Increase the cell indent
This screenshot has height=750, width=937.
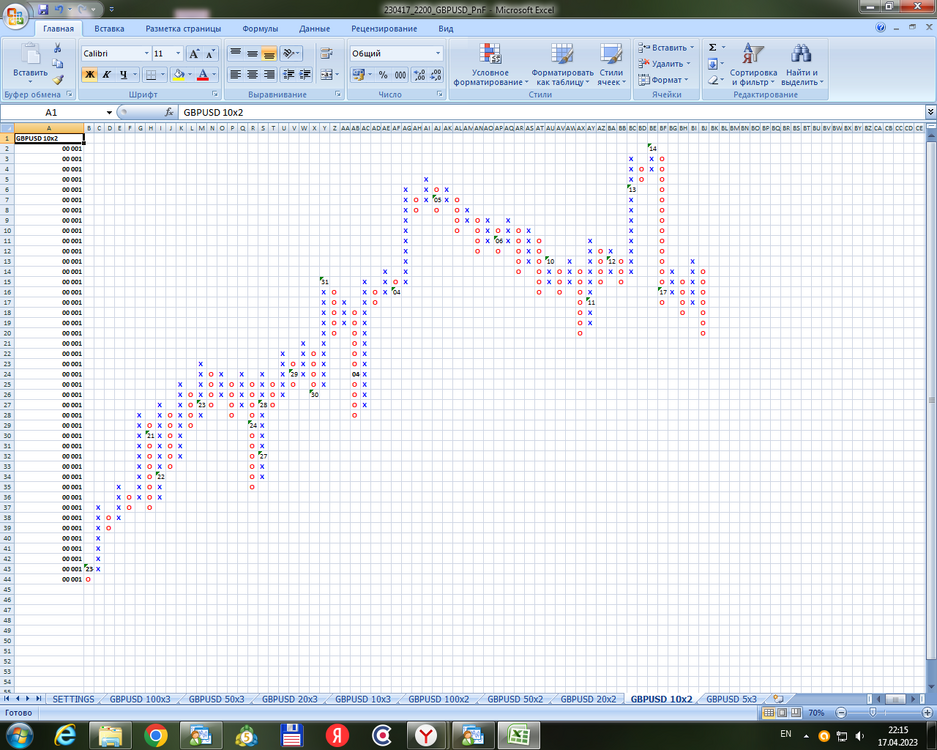[305, 74]
